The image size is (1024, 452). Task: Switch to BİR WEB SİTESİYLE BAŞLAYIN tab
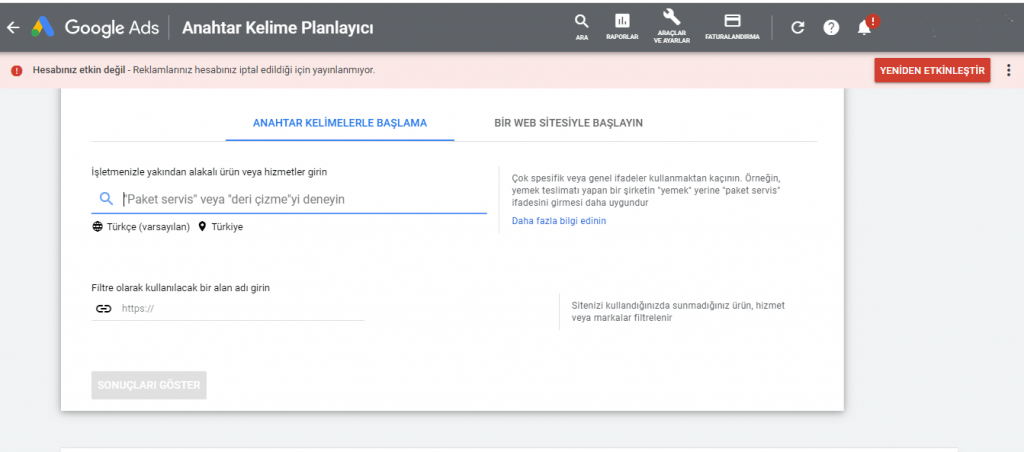coord(568,123)
